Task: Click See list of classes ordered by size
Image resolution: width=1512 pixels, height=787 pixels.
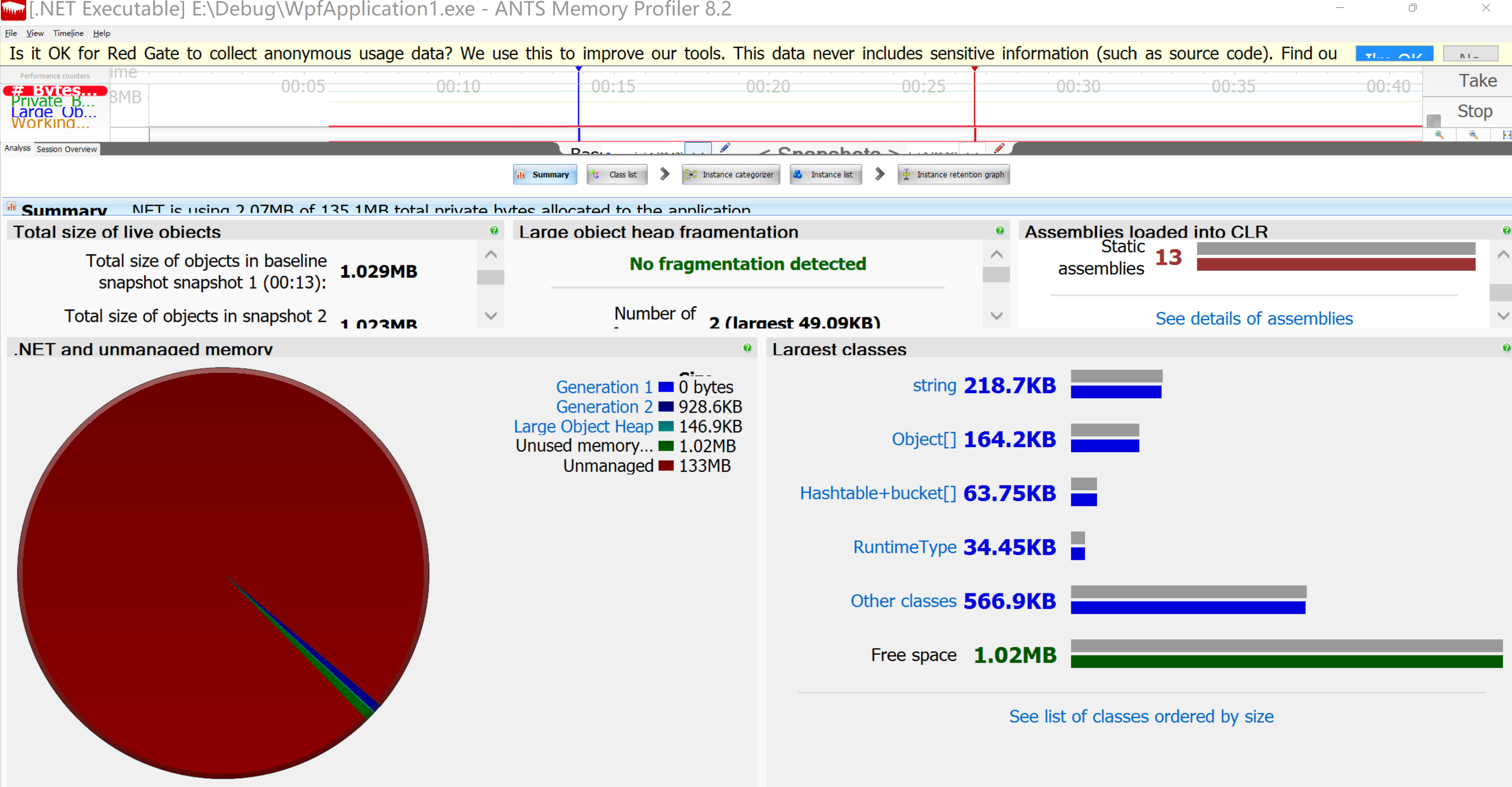Action: point(1140,716)
